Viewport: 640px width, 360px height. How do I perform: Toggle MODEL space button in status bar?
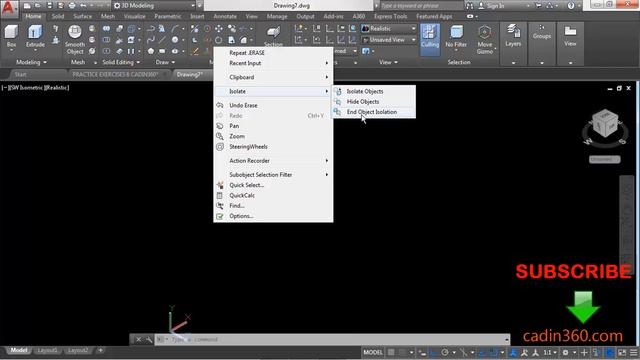point(373,352)
